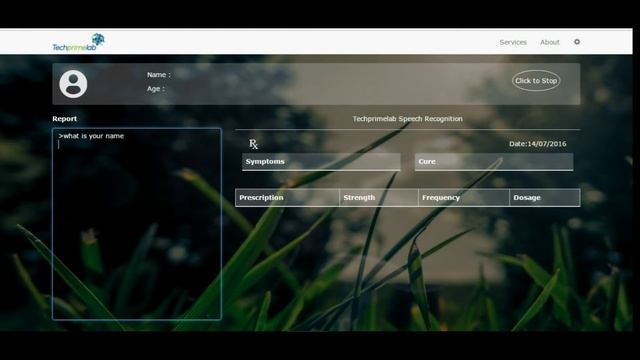Click the Name label

coord(159,75)
